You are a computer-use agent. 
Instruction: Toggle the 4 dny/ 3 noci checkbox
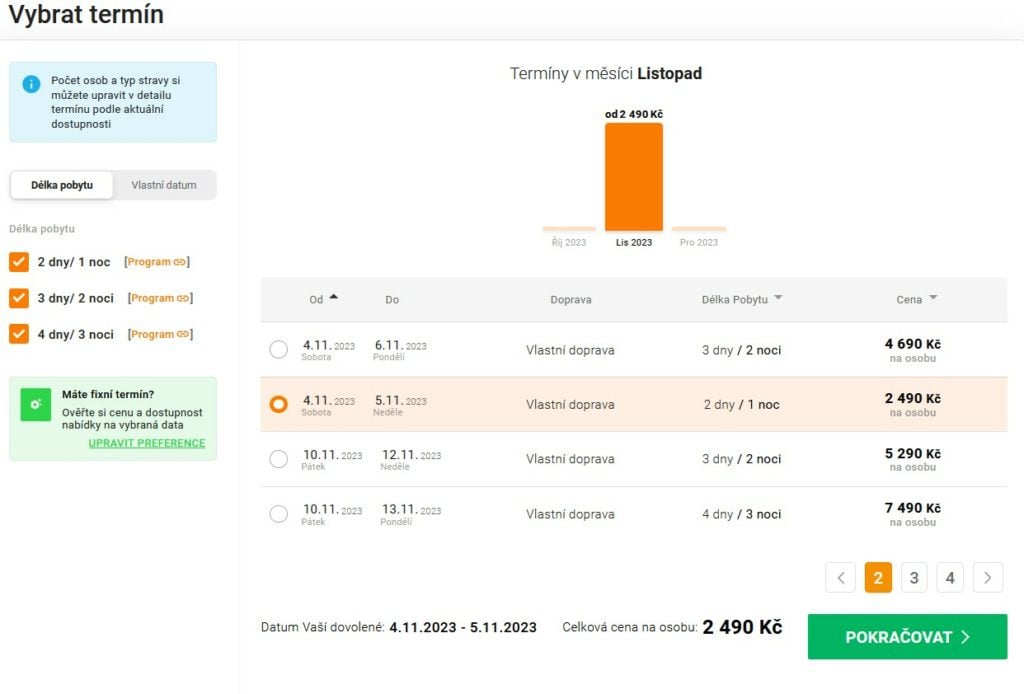pyautogui.click(x=19, y=334)
